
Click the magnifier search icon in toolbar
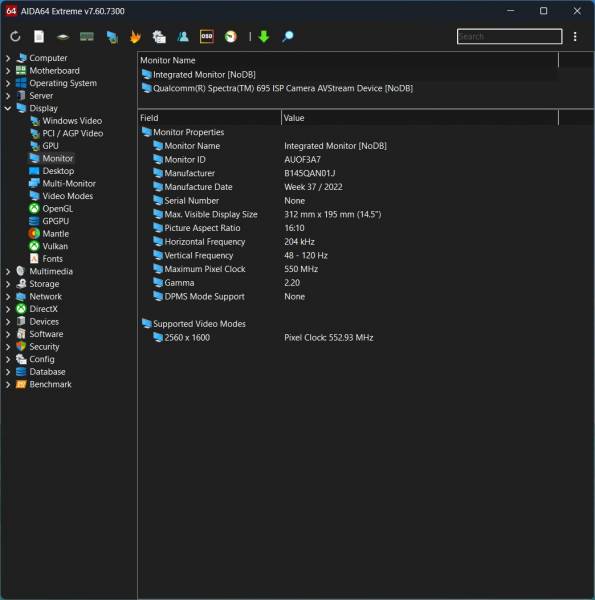(x=287, y=37)
